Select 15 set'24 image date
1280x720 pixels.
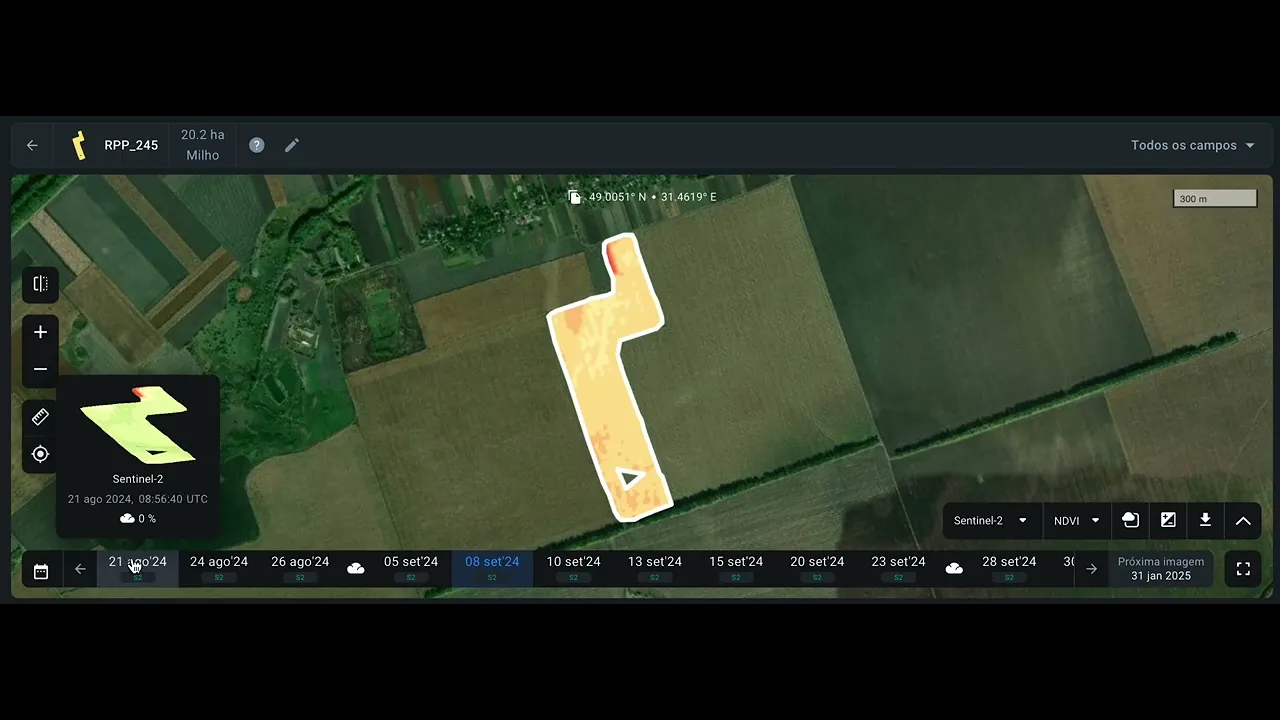coord(736,568)
